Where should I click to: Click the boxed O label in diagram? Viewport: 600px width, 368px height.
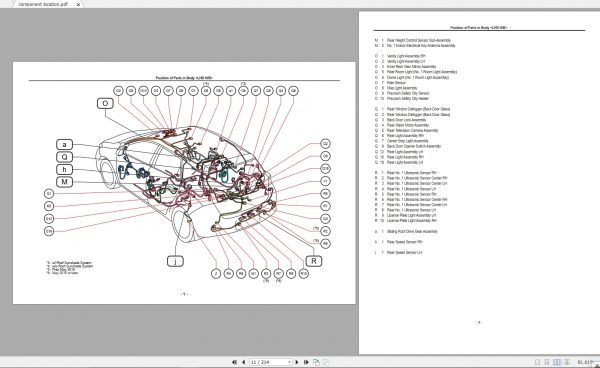point(105,103)
